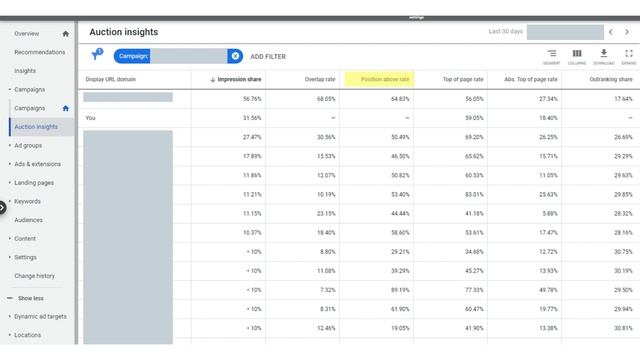The image size is (640, 360).
Task: Click the 31.56% impression share value
Action: (252, 118)
